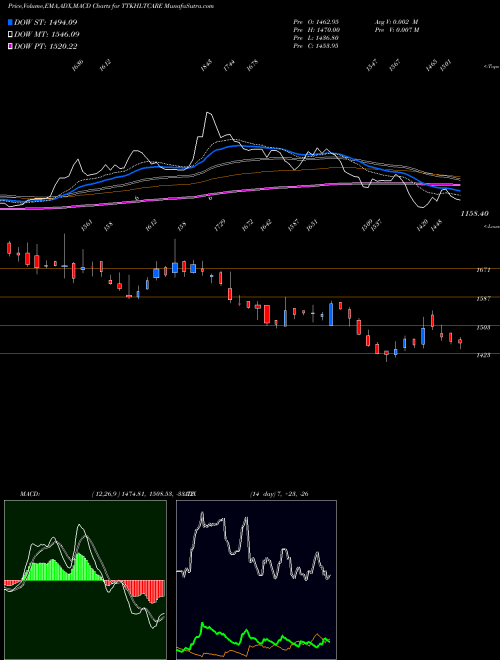Click the 1465 label in the tops row
Screen dimensions: 500x660
pos(431,65)
